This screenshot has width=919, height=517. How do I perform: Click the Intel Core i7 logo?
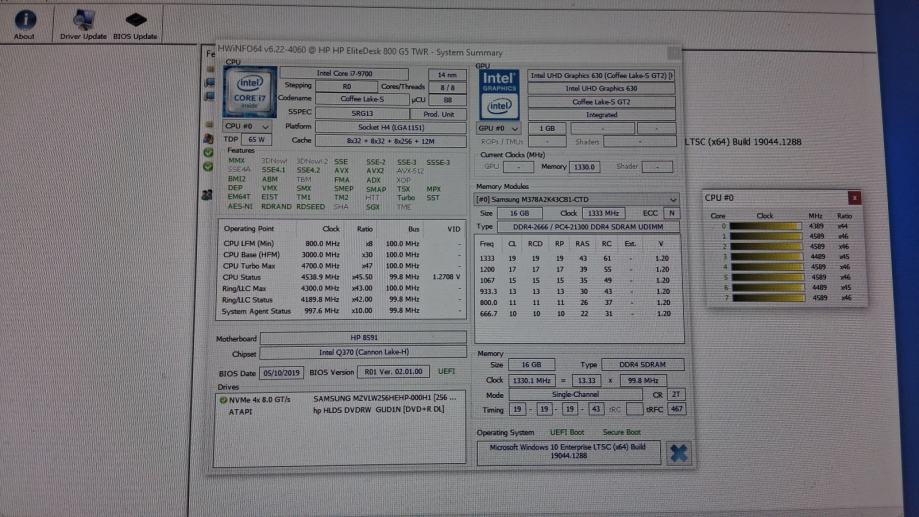point(250,92)
